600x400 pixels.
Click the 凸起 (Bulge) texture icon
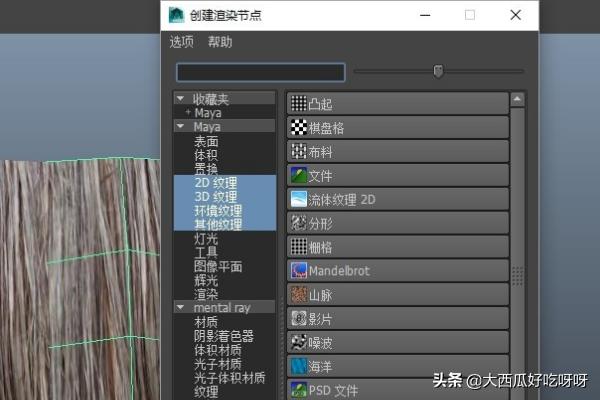click(298, 103)
